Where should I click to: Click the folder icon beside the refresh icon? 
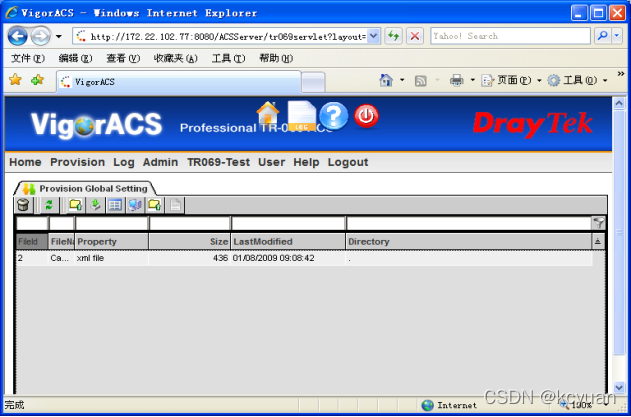pyautogui.click(x=75, y=205)
